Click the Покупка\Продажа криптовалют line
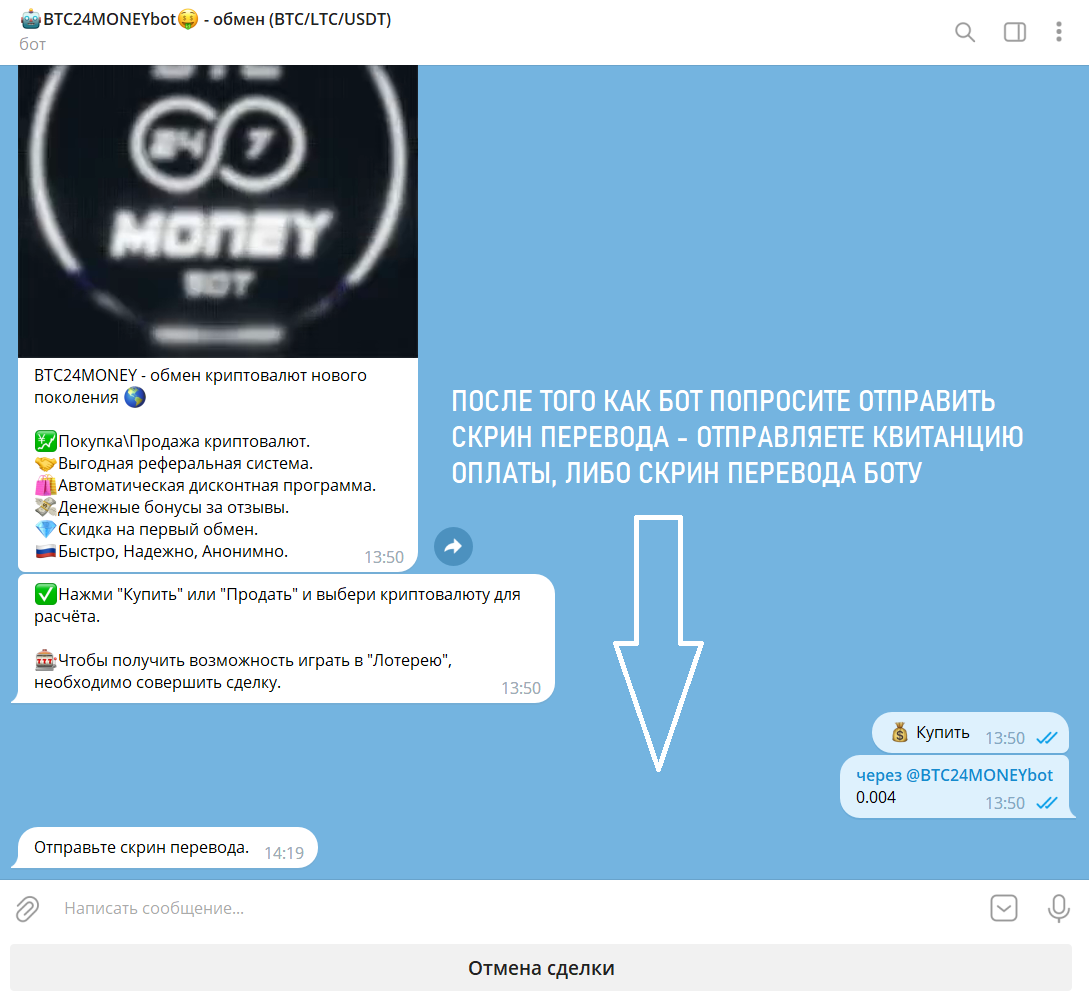 [x=172, y=441]
